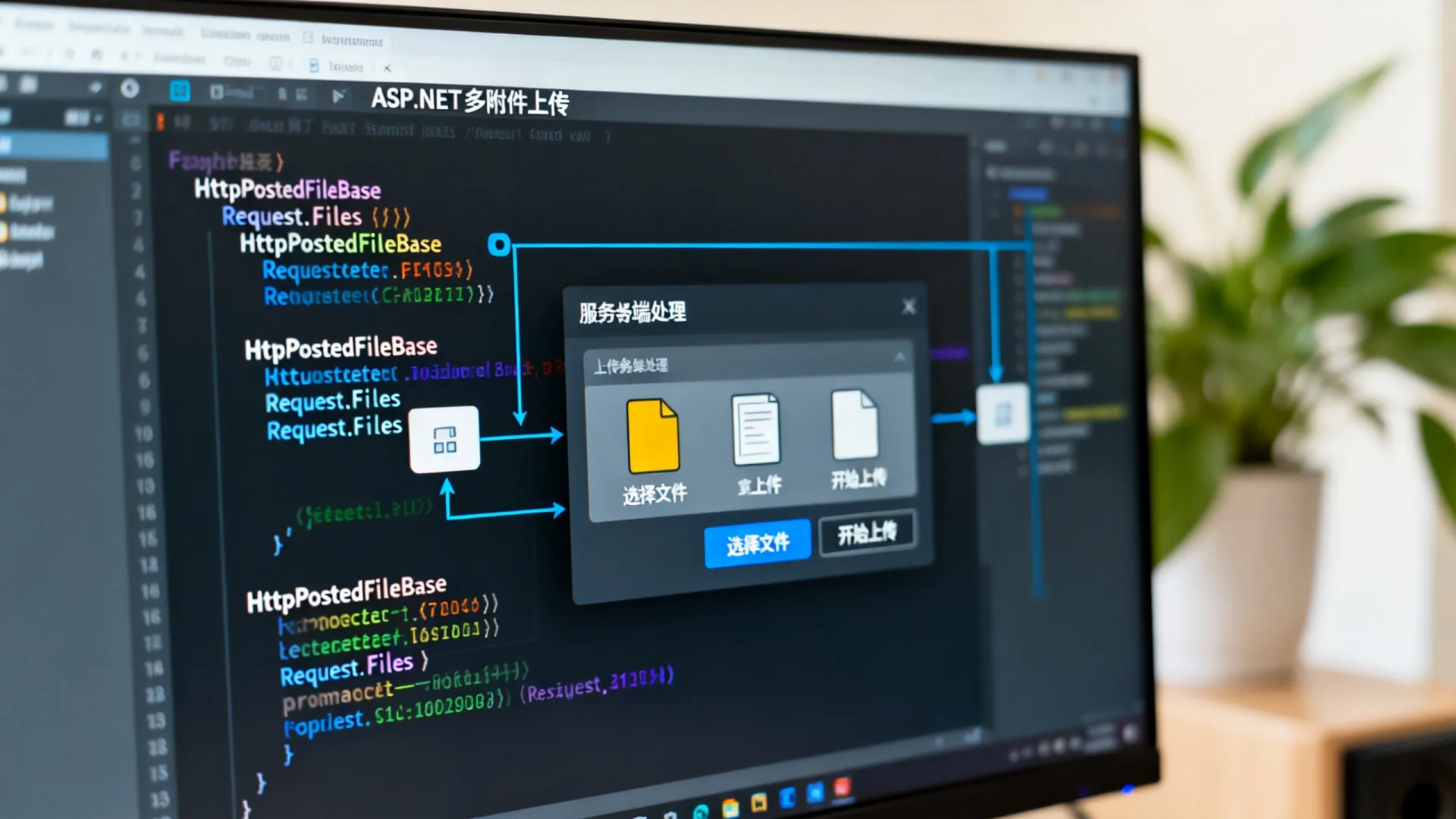Image resolution: width=1456 pixels, height=819 pixels.
Task: Open the teal swirl icon in taskbar
Action: (701, 812)
